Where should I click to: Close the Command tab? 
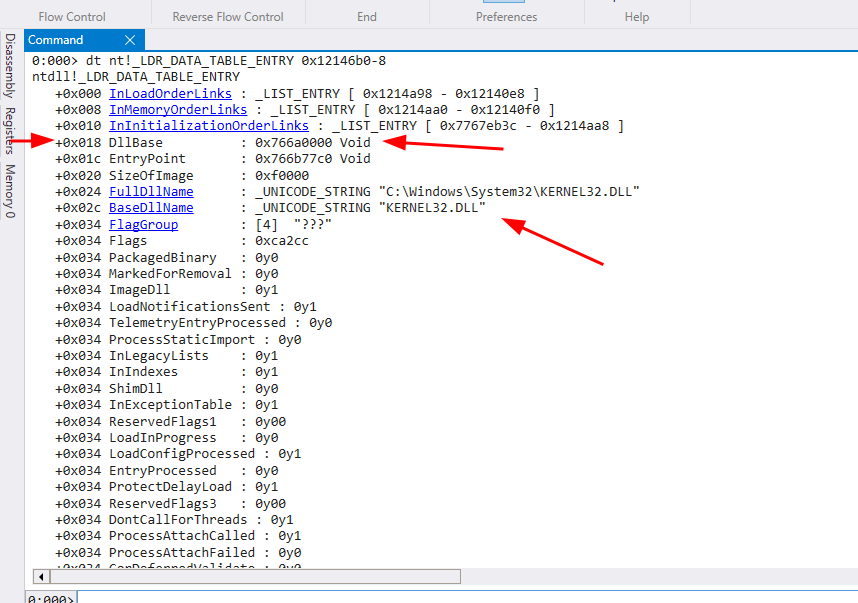pos(130,40)
